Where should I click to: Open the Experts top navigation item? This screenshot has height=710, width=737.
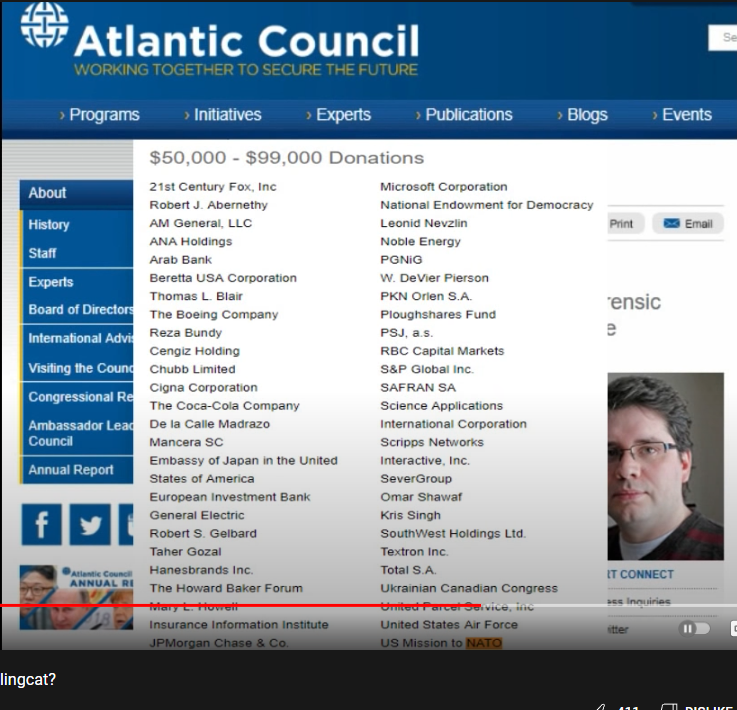[338, 115]
